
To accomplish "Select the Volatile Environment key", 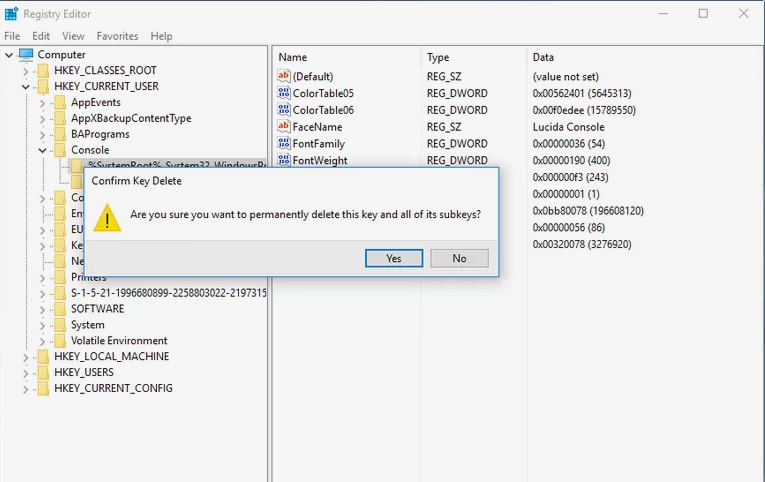I will click(x=119, y=341).
